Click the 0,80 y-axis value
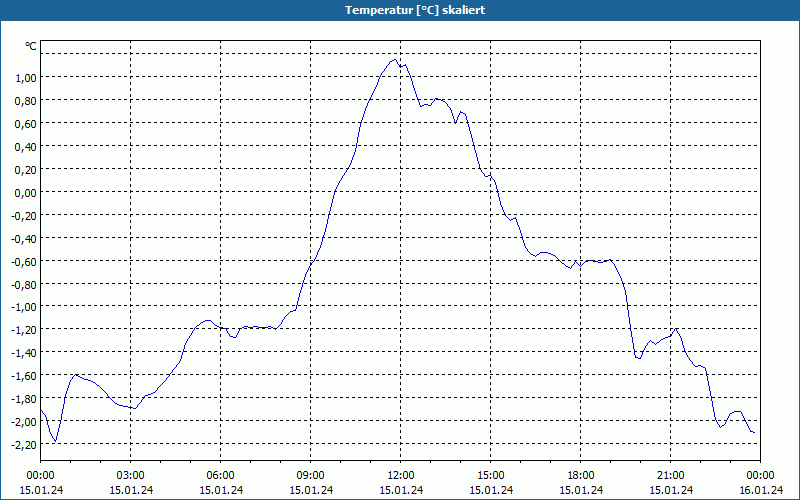The image size is (800, 500). (x=26, y=101)
